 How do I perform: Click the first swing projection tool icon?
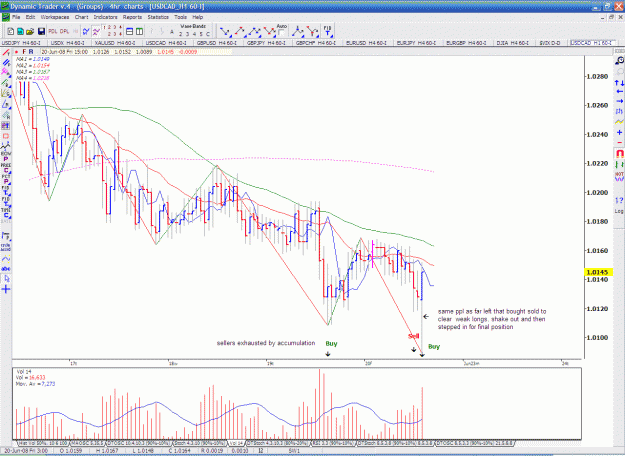pyautogui.click(x=225, y=31)
